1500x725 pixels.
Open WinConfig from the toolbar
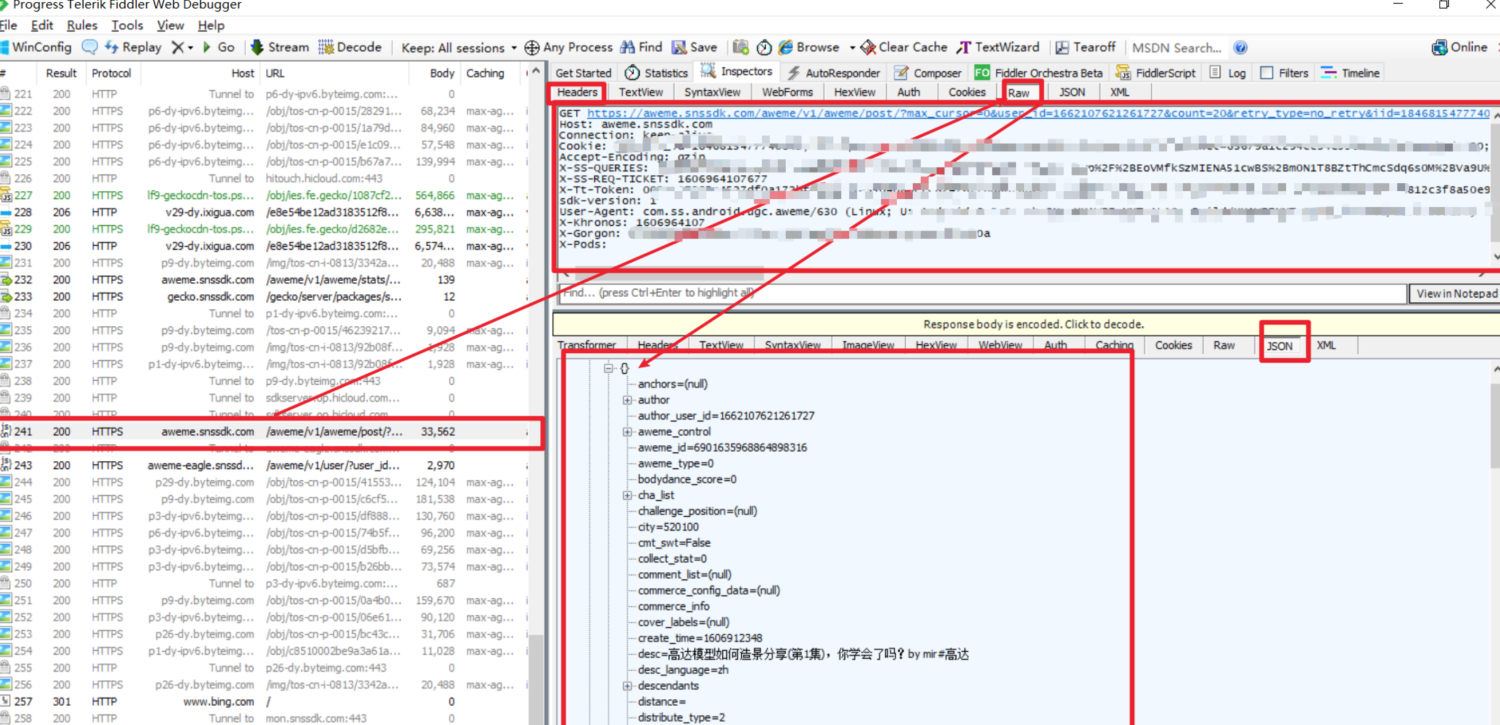[x=36, y=47]
